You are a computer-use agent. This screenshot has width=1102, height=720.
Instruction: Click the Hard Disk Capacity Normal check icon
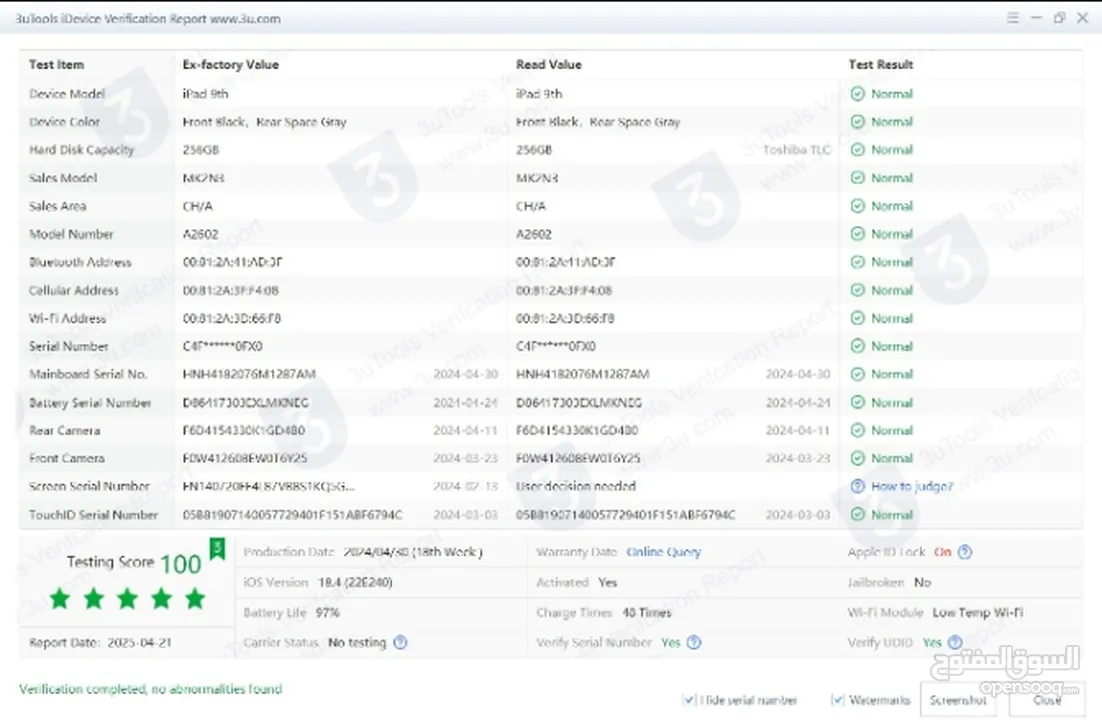pyautogui.click(x=857, y=150)
